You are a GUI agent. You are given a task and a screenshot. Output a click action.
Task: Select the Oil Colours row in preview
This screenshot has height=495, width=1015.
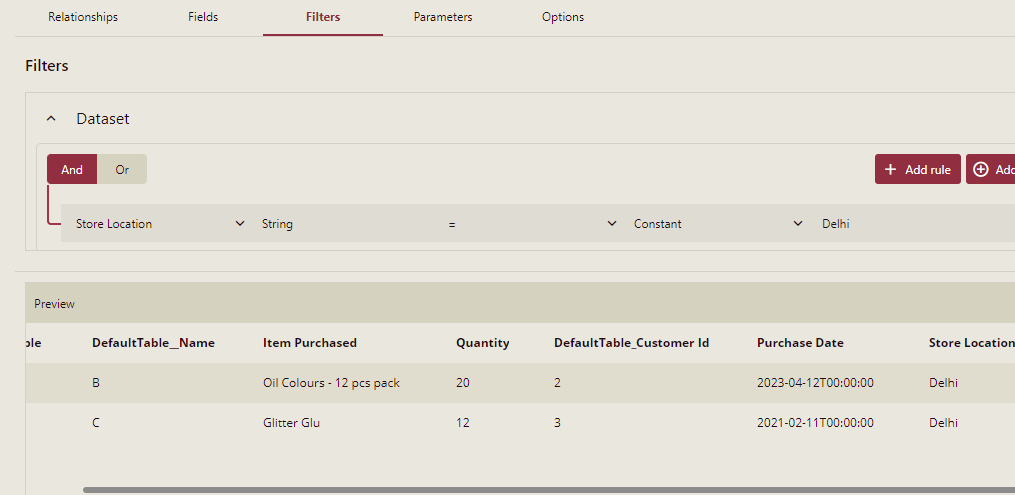tap(331, 383)
